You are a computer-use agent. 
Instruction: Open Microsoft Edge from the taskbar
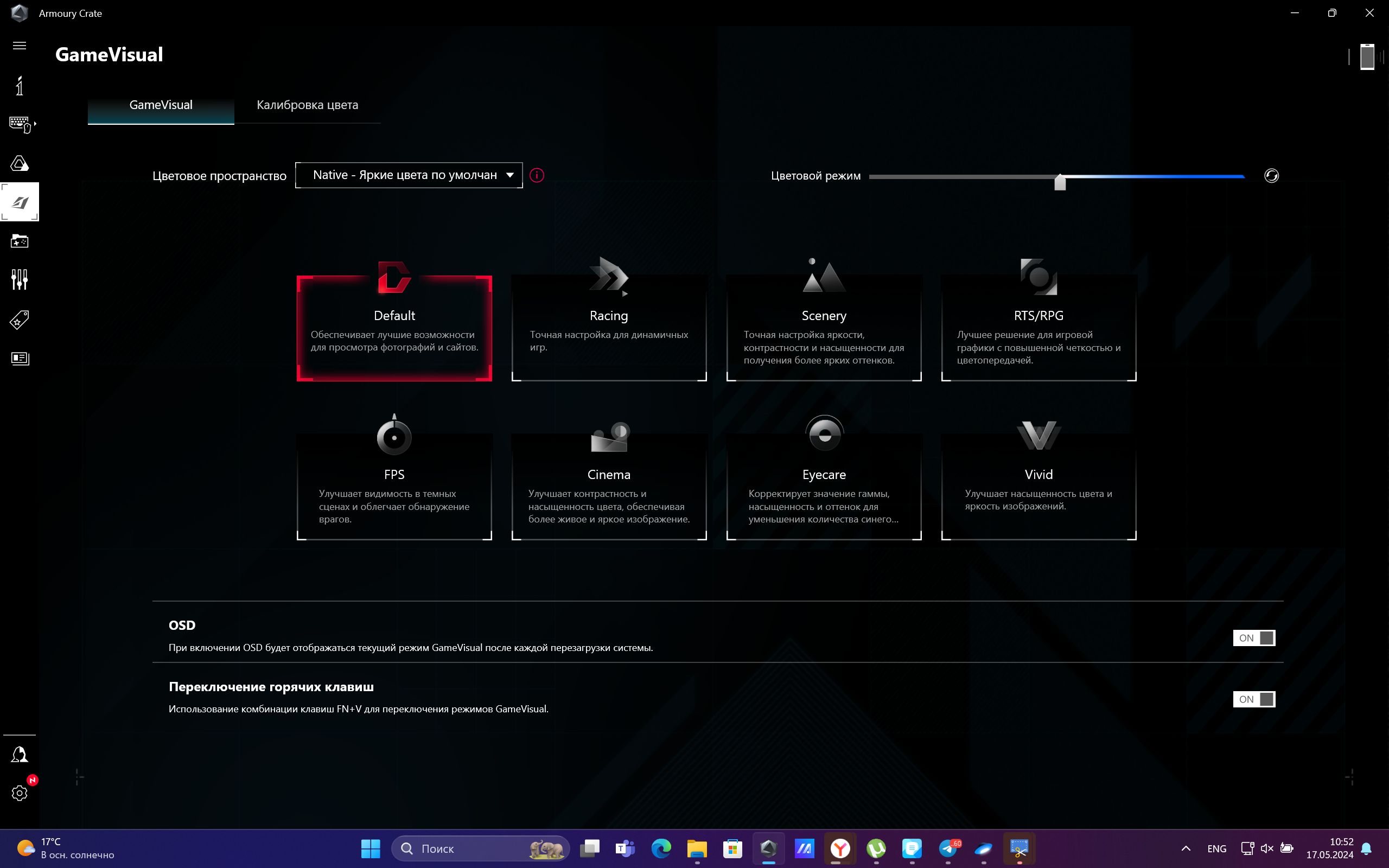661,848
